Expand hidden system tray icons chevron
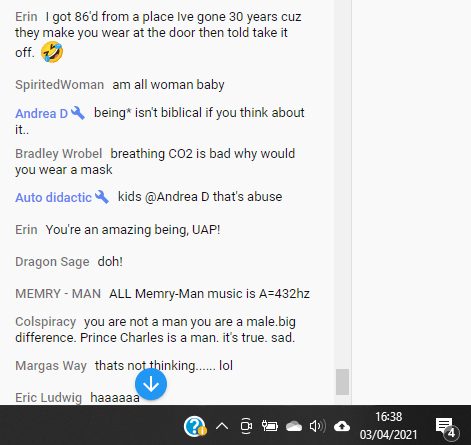471x445 pixels. click(222, 426)
